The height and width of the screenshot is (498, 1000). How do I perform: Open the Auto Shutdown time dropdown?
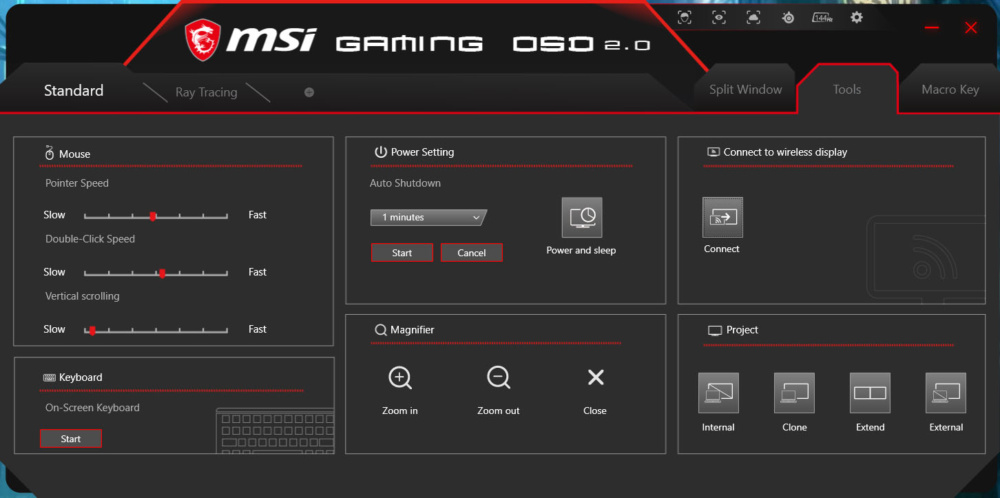428,217
